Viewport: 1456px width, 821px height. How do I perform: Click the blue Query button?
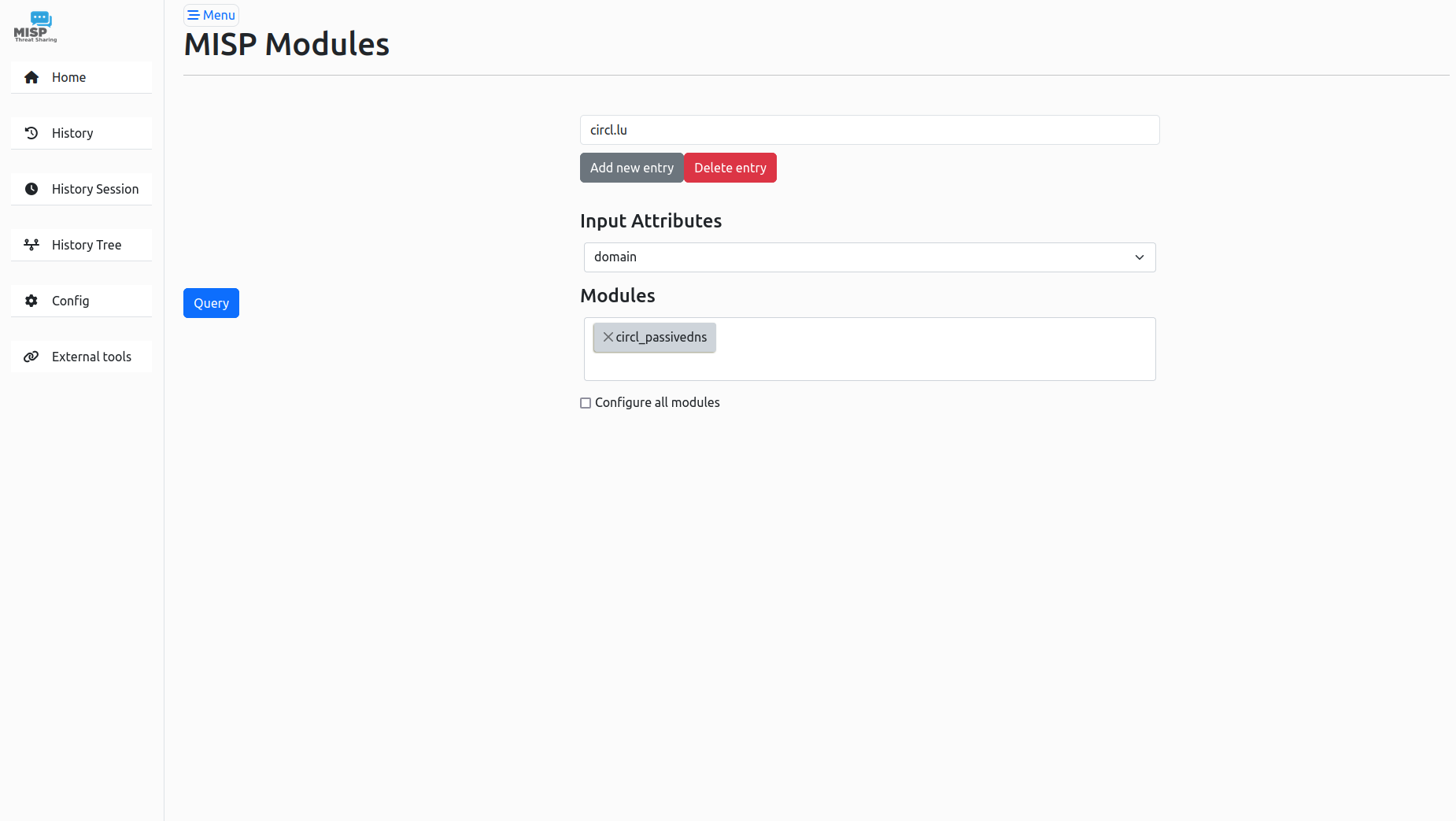tap(211, 303)
